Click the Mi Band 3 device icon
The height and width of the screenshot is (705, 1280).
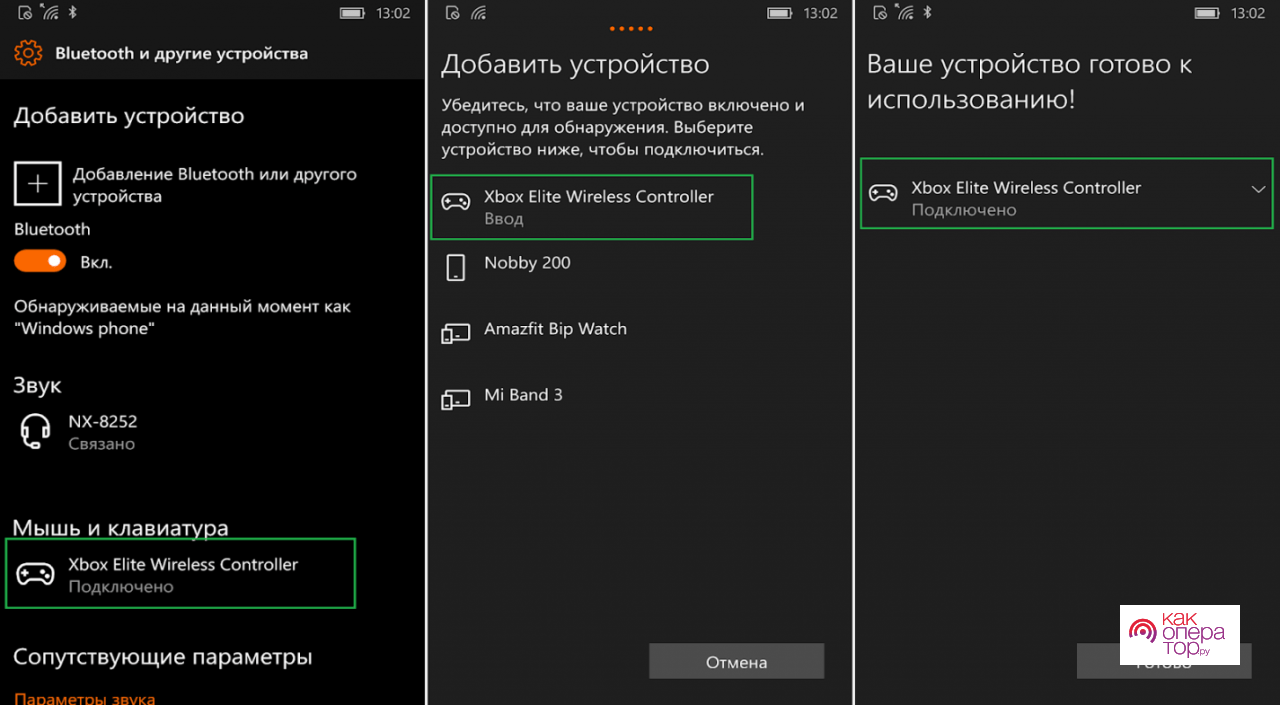[x=456, y=399]
